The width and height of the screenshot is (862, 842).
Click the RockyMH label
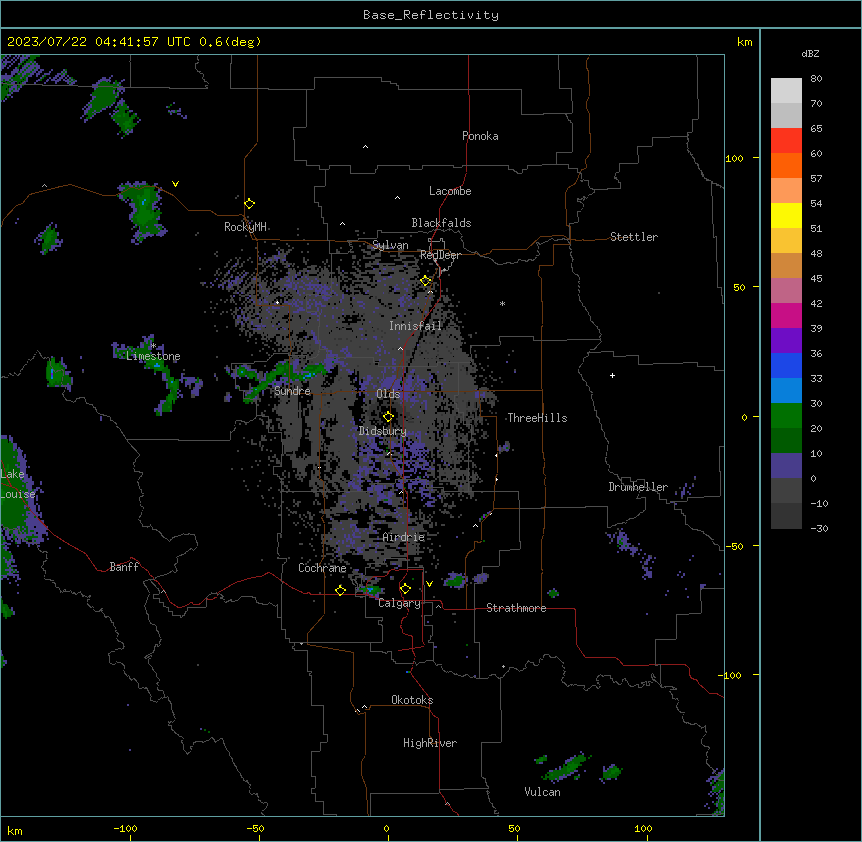click(x=245, y=227)
